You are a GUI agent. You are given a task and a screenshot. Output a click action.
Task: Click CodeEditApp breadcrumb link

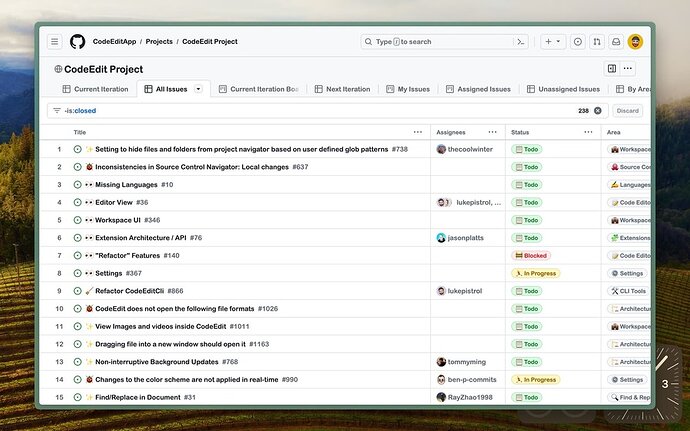pos(114,41)
